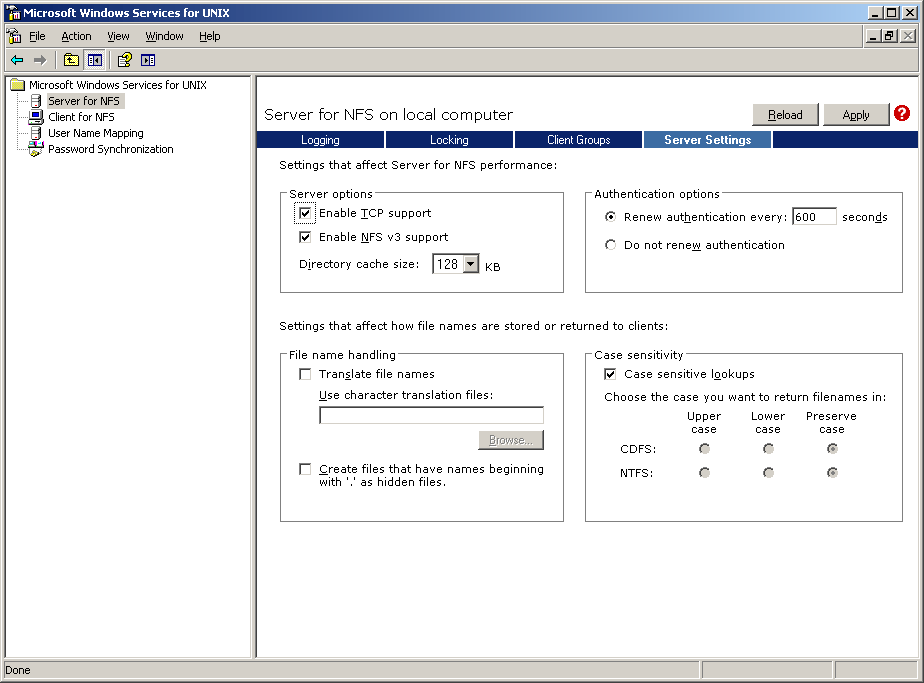Image resolution: width=924 pixels, height=683 pixels.
Task: Click the Forward arrow in the toolbar
Action: pyautogui.click(x=39, y=60)
